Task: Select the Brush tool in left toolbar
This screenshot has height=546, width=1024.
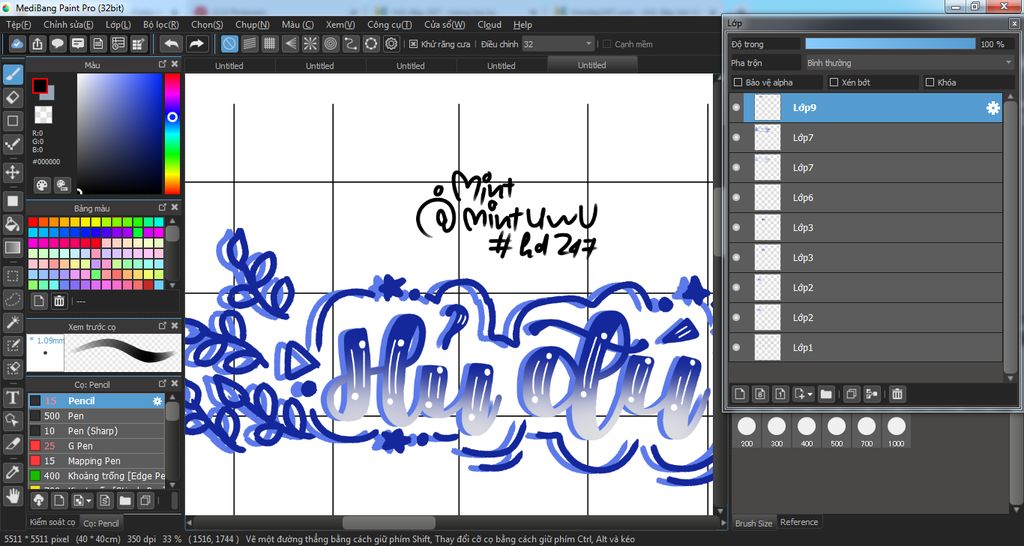Action: (x=12, y=74)
